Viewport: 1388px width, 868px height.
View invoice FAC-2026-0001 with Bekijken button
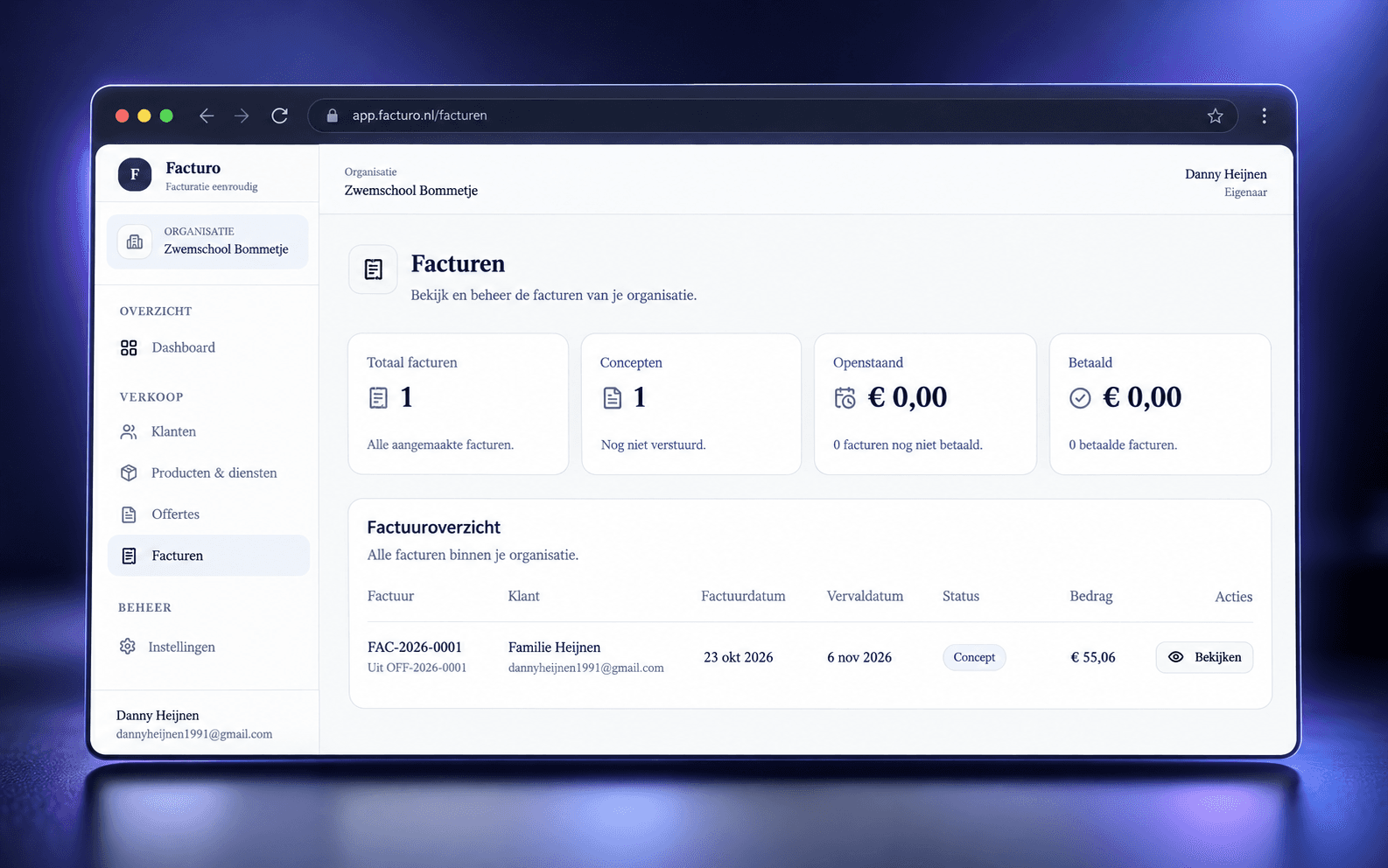1204,657
